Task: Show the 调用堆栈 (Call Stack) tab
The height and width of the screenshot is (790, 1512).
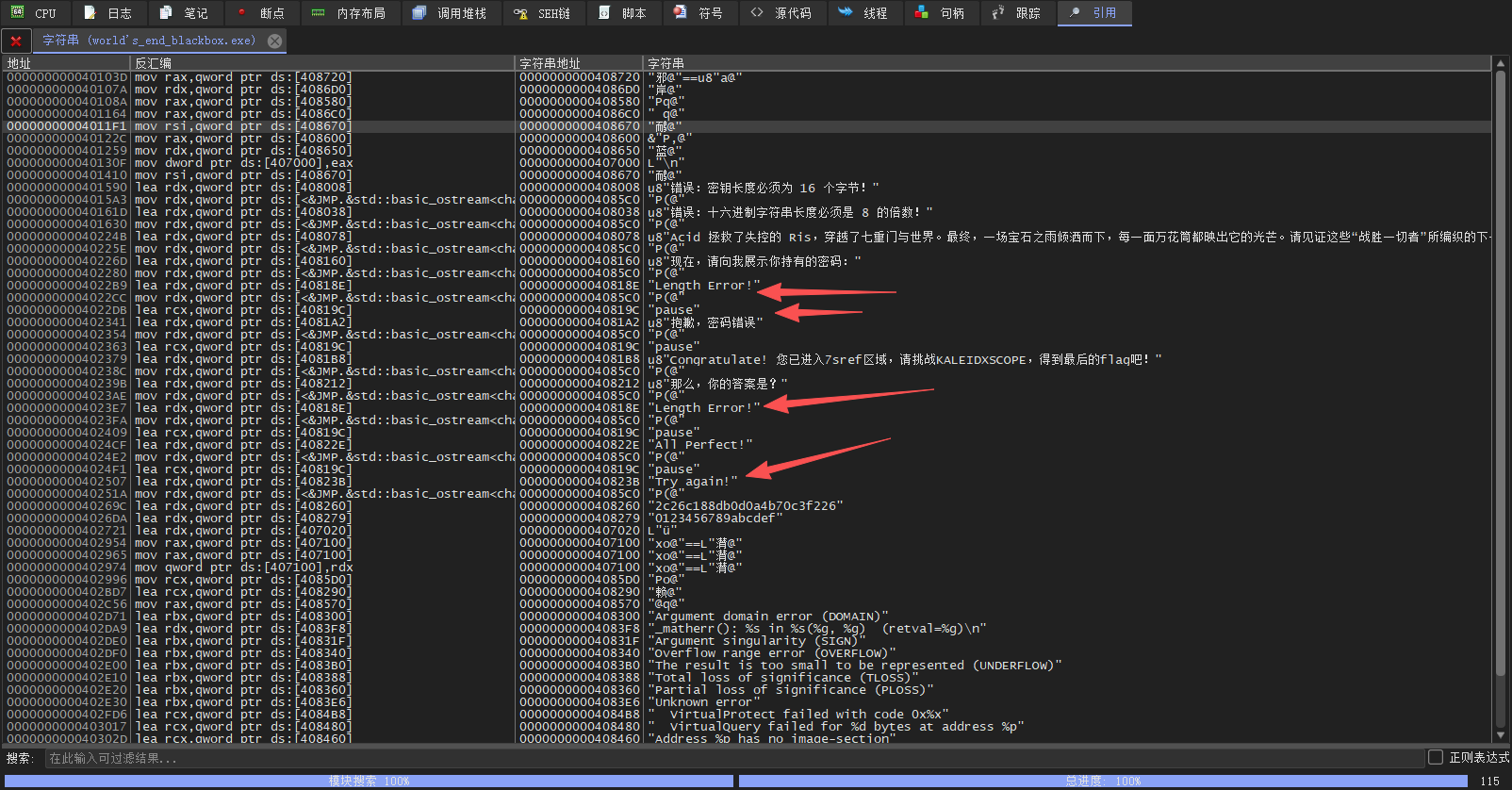Action: pyautogui.click(x=450, y=13)
